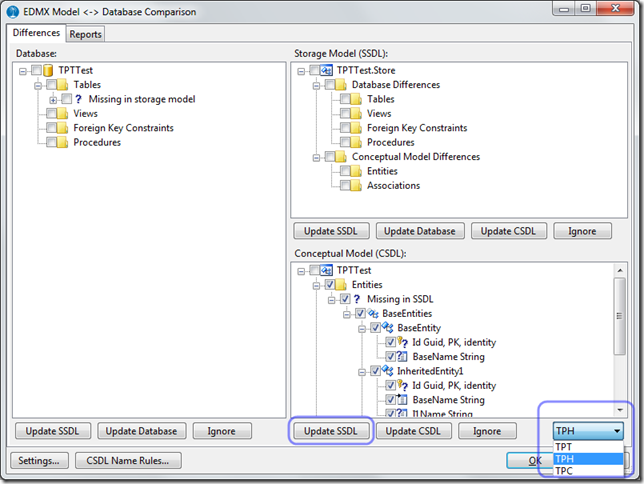Image resolution: width=644 pixels, height=484 pixels.
Task: Click the TPTTest database cylinder icon
Action: pyautogui.click(x=48, y=71)
